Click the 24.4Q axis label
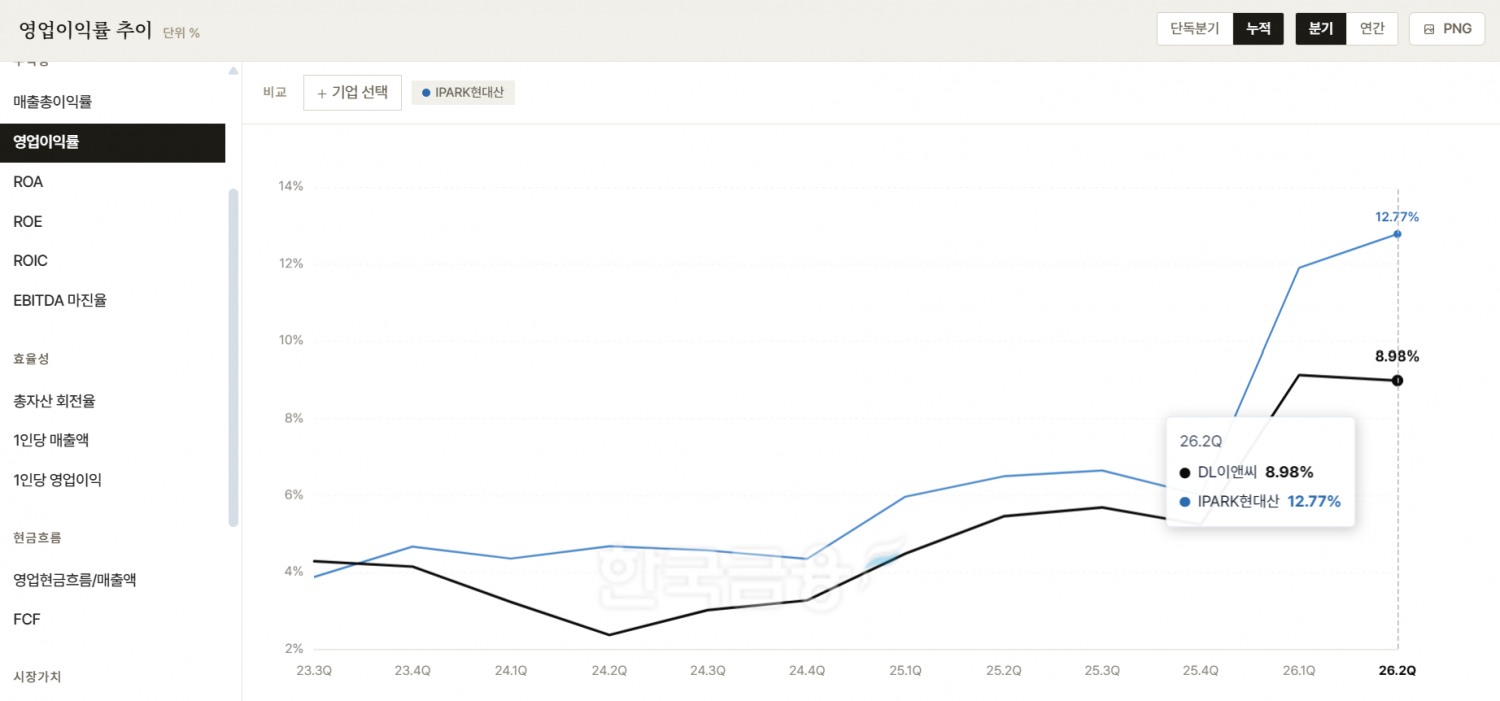 pos(806,671)
